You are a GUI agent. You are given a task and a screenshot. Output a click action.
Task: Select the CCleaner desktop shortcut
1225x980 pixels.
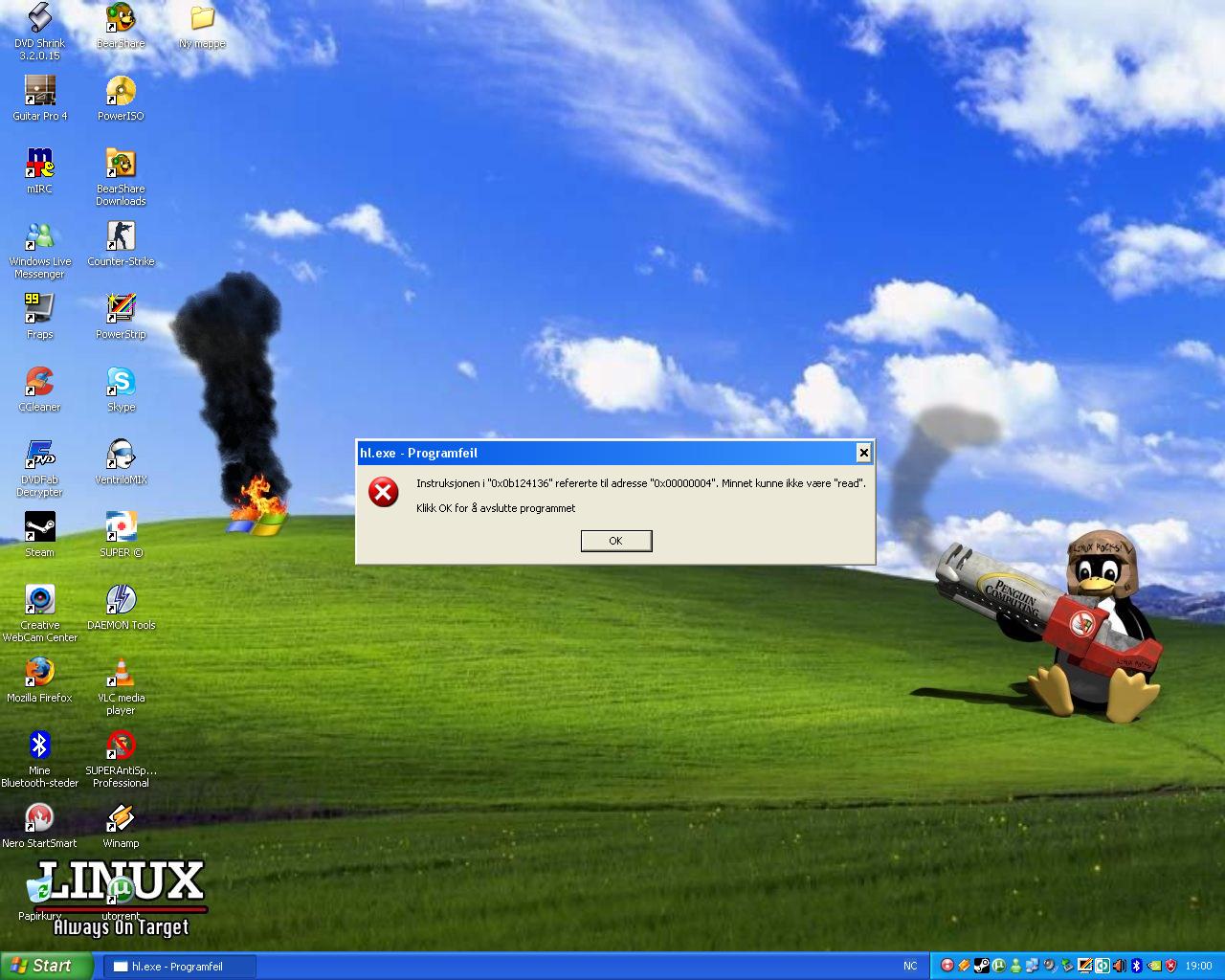click(x=39, y=389)
